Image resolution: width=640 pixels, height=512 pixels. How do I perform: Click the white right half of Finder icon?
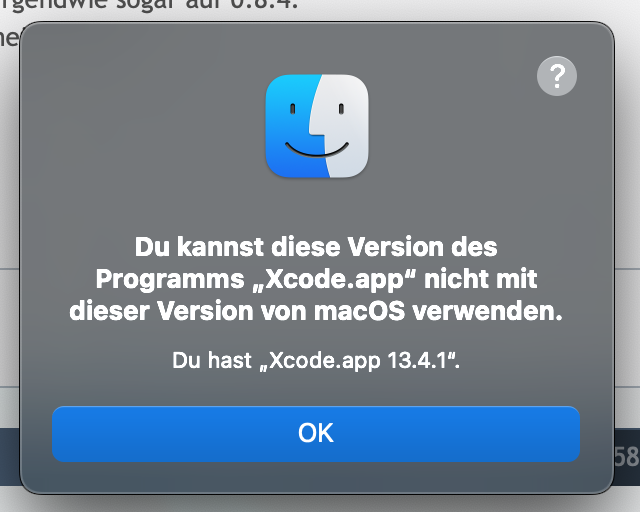(x=345, y=126)
